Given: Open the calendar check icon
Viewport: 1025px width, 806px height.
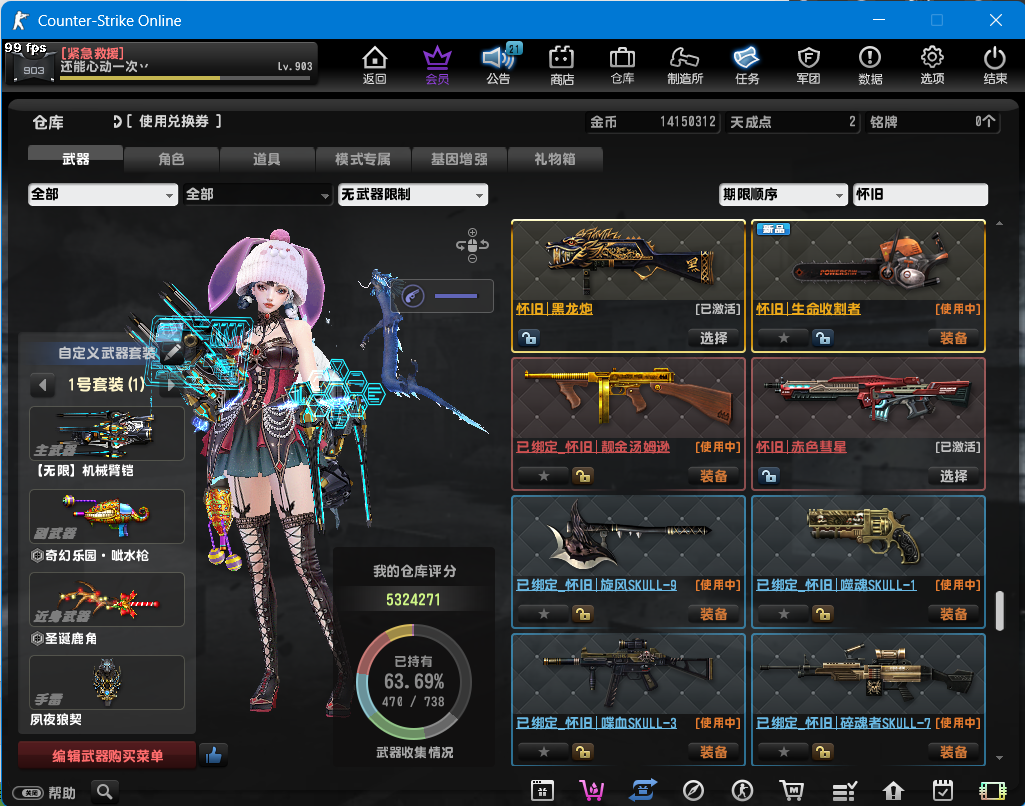Looking at the screenshot, I should pyautogui.click(x=943, y=790).
